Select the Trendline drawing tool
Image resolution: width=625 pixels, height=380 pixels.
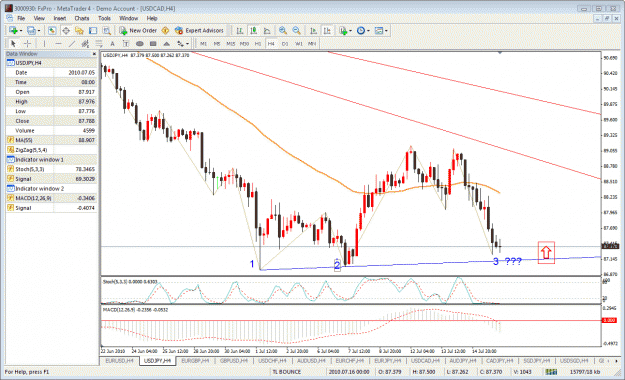[72, 43]
